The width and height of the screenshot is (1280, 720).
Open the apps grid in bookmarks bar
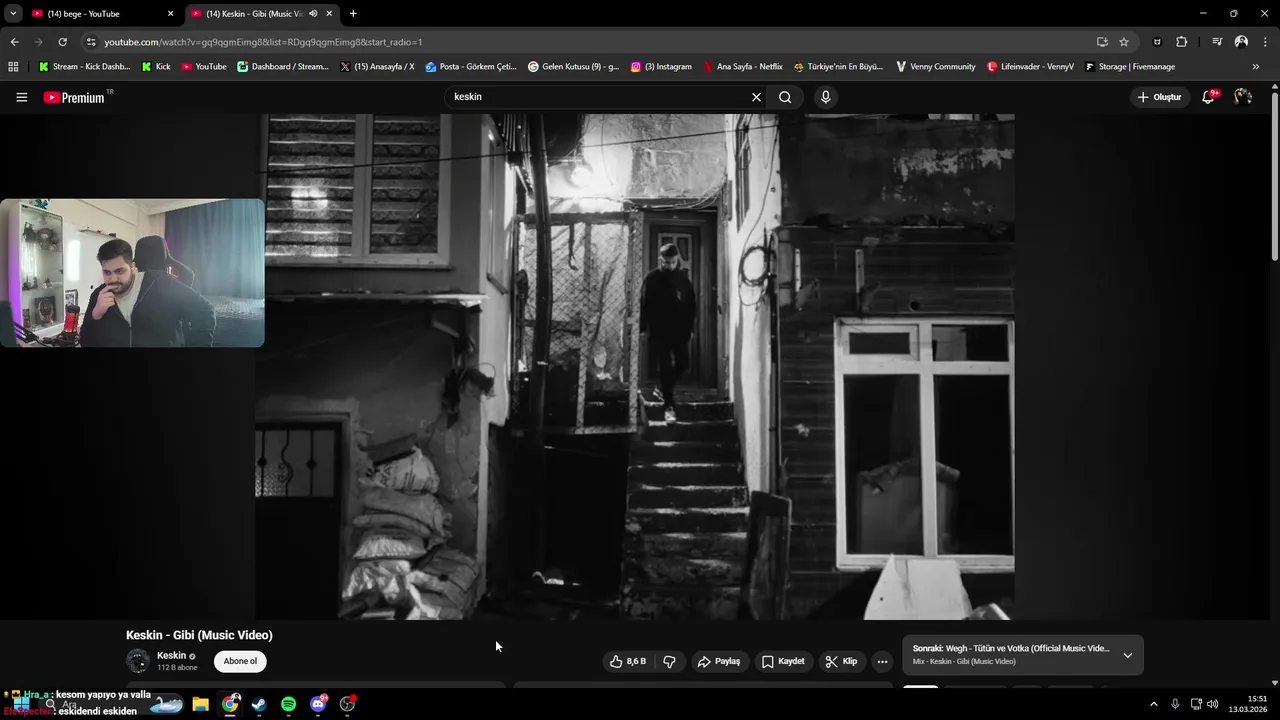coord(13,67)
